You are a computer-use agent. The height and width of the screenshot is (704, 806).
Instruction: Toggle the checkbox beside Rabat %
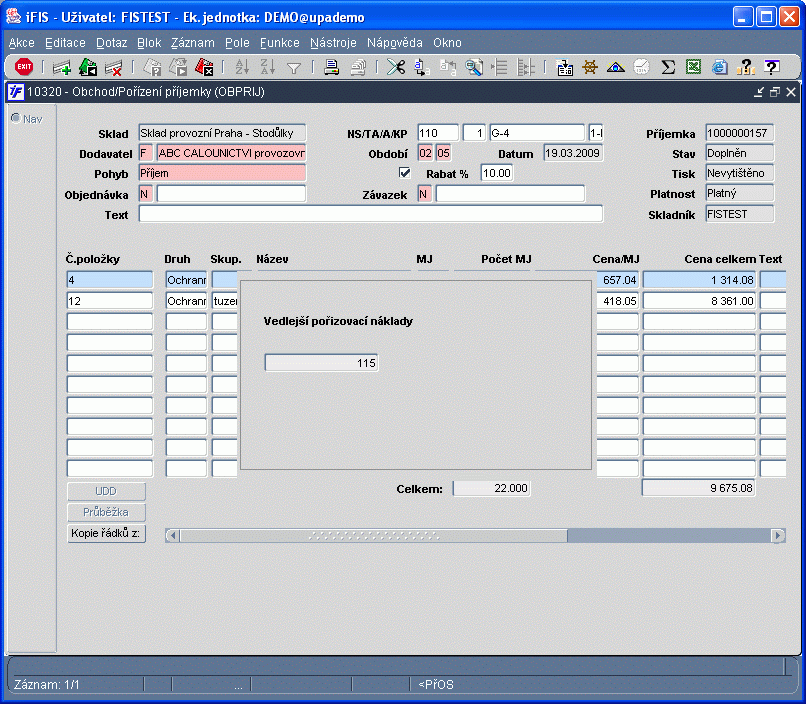pyautogui.click(x=405, y=173)
